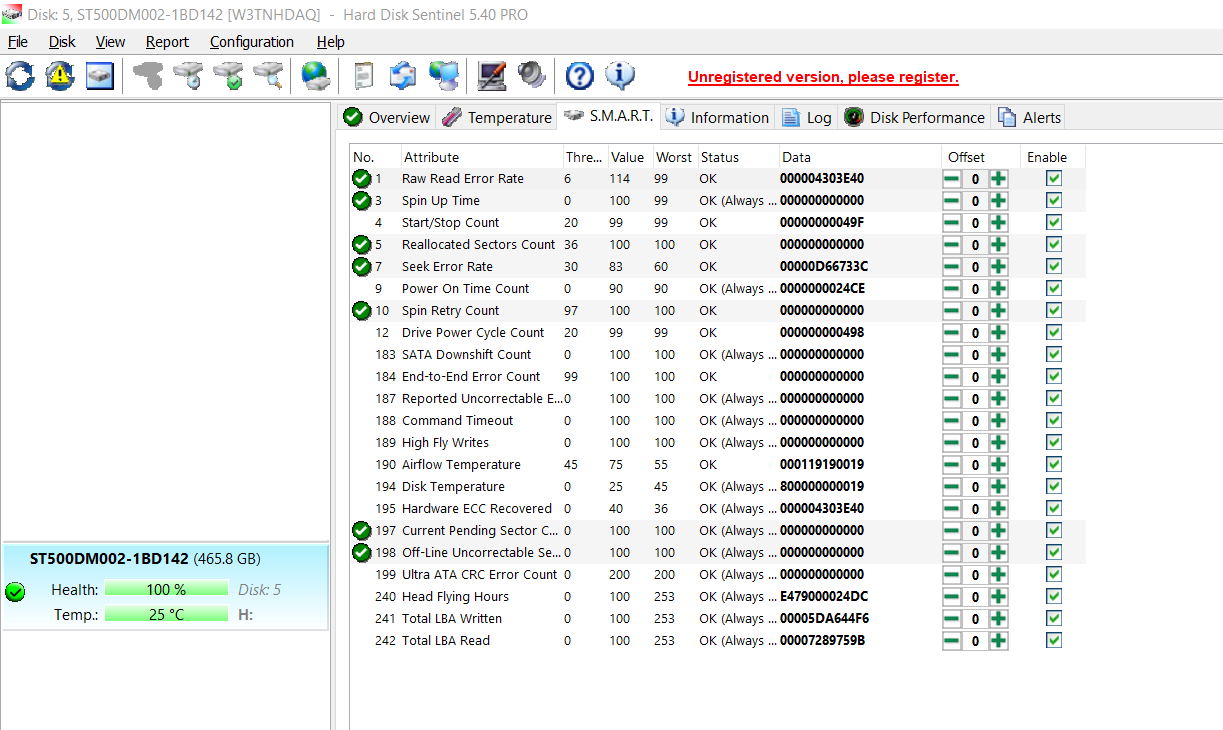Click the green health check icon by Health
Viewport: 1223px width, 730px height.
(15, 592)
